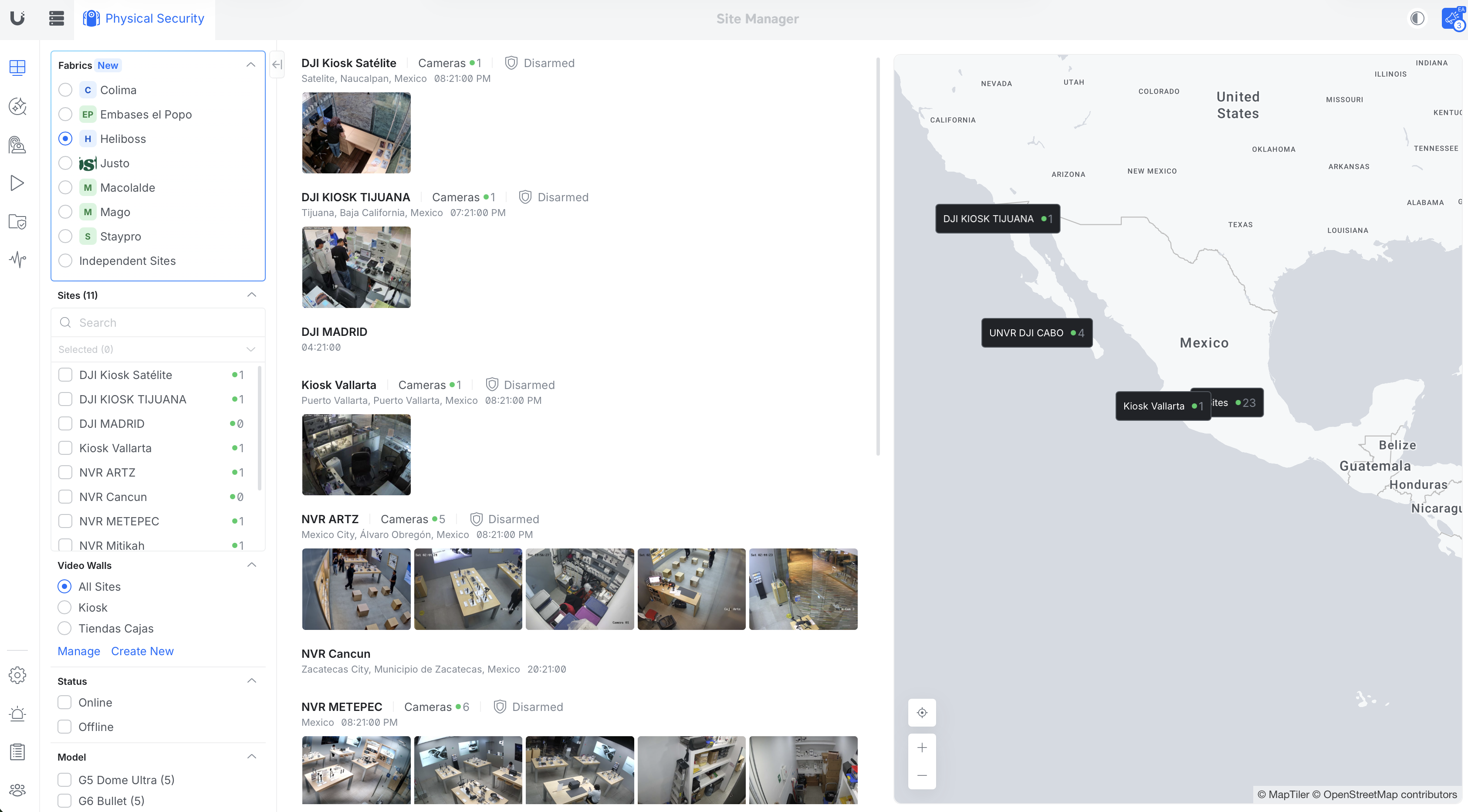Check the G5 Dome Ultra model filter
1468x812 pixels.
pyautogui.click(x=64, y=779)
